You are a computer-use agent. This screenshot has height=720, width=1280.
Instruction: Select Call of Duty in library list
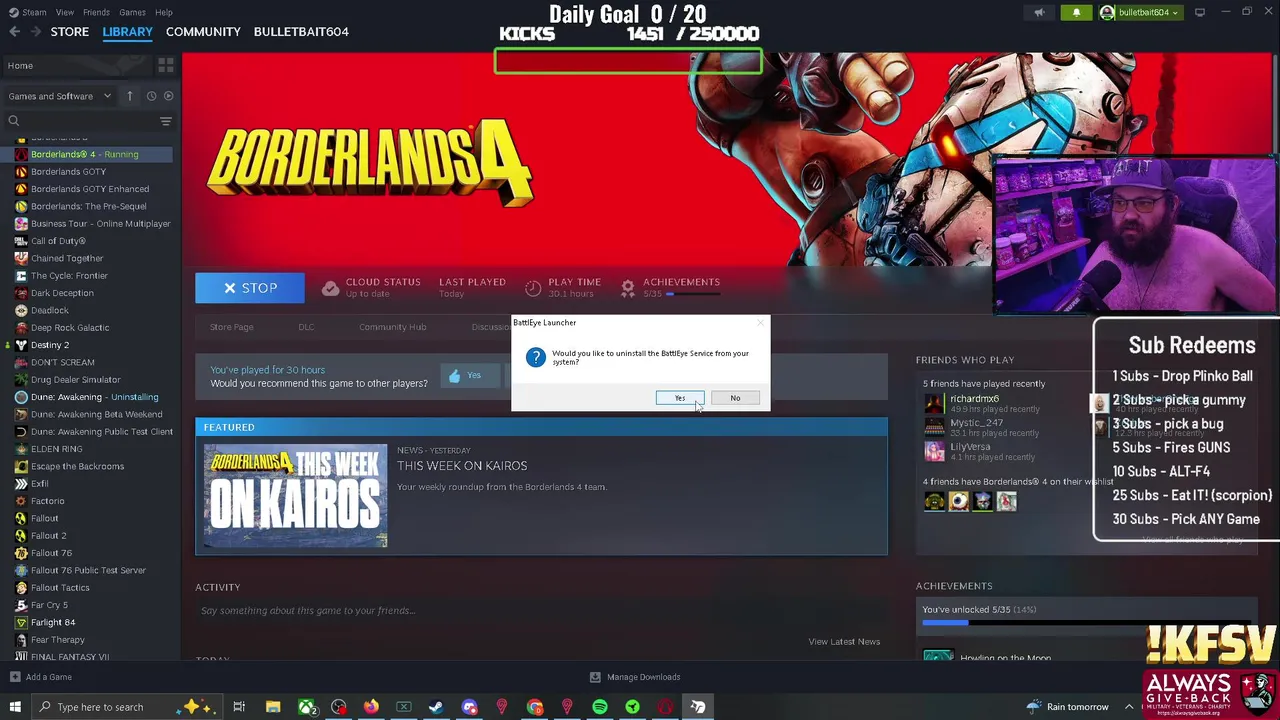tap(58, 241)
